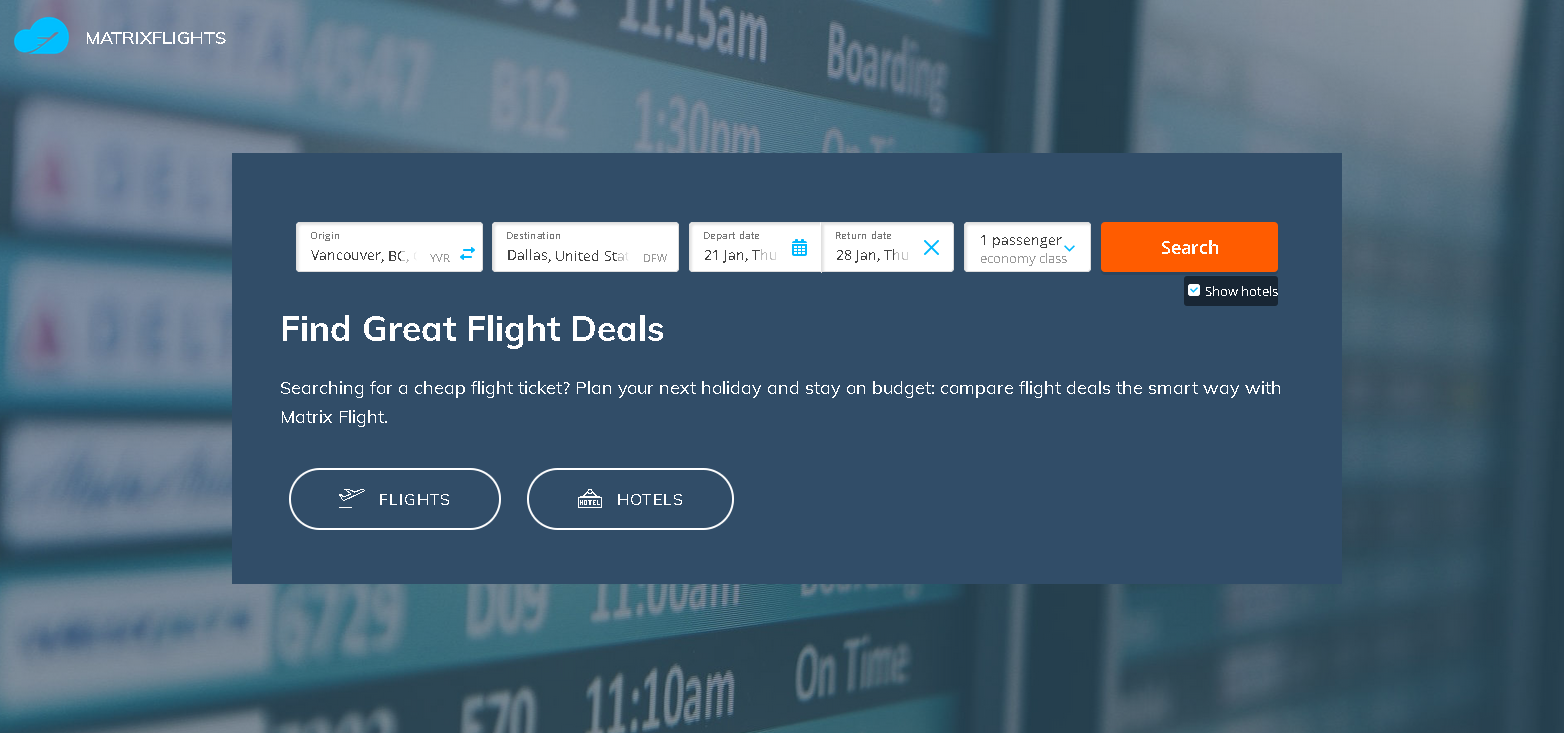Open the 1 passenger economy class selector

(x=1020, y=247)
